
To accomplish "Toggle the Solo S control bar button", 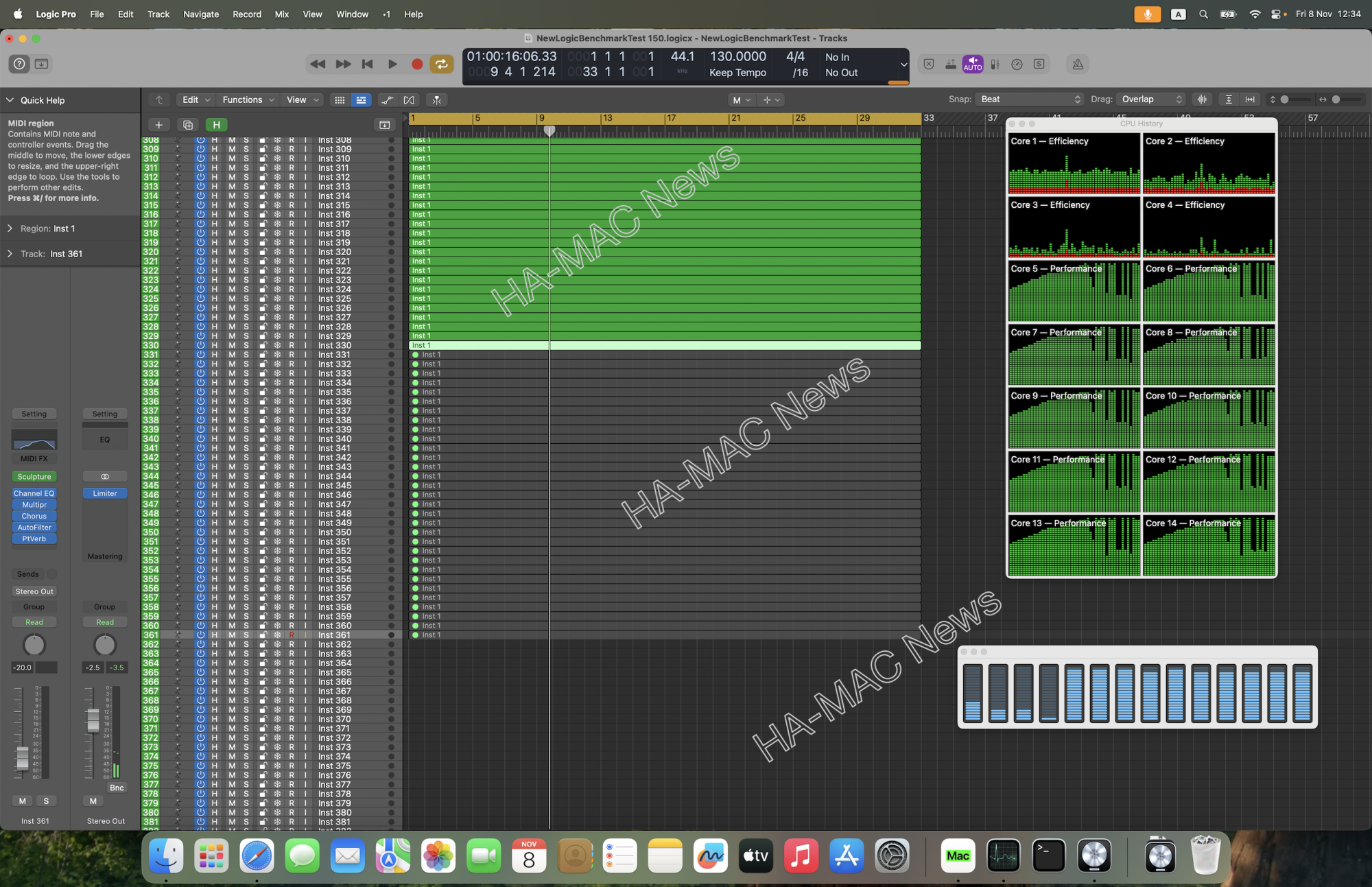I will pyautogui.click(x=1039, y=64).
